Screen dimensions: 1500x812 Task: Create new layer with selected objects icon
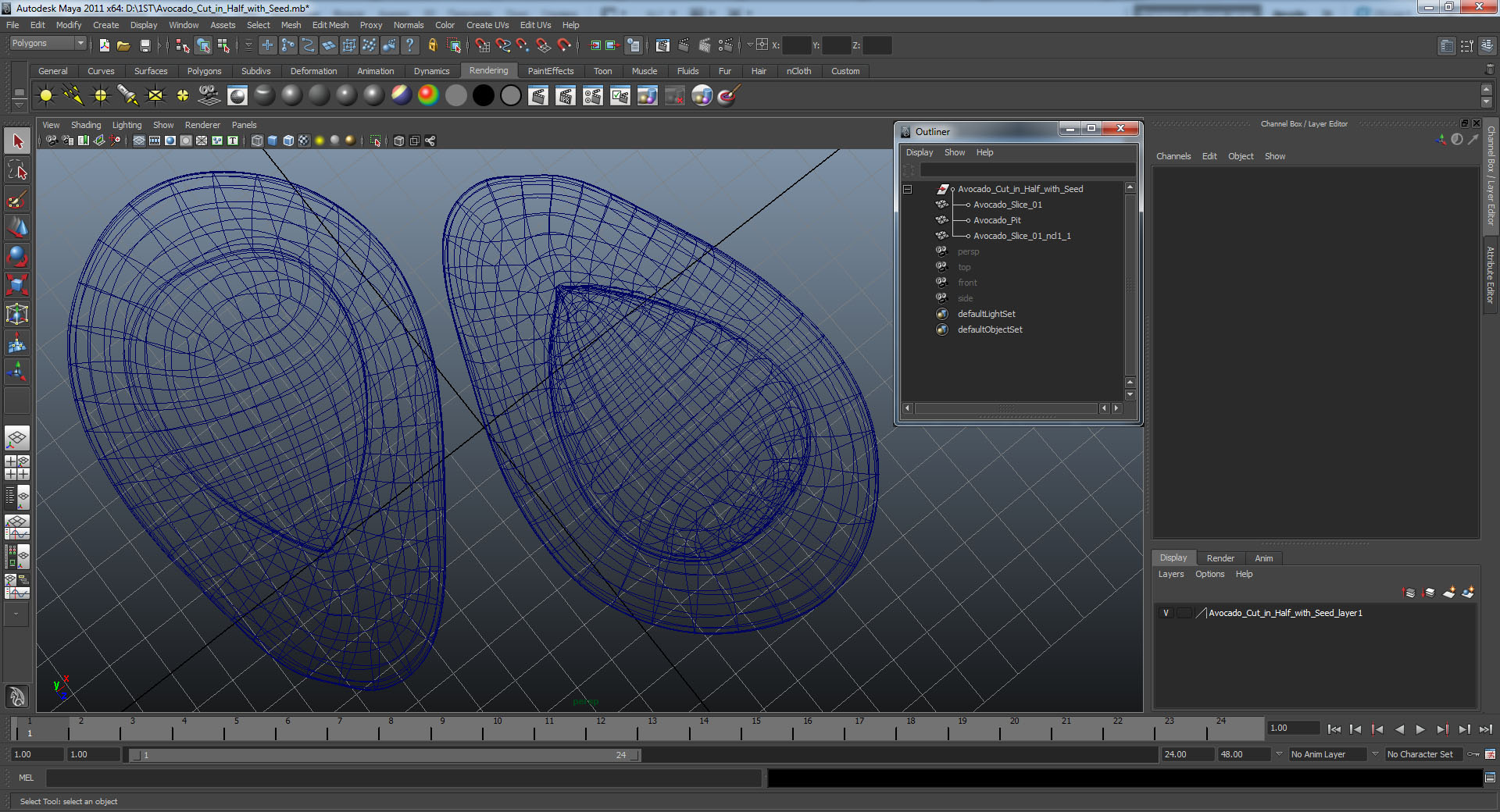[1468, 593]
